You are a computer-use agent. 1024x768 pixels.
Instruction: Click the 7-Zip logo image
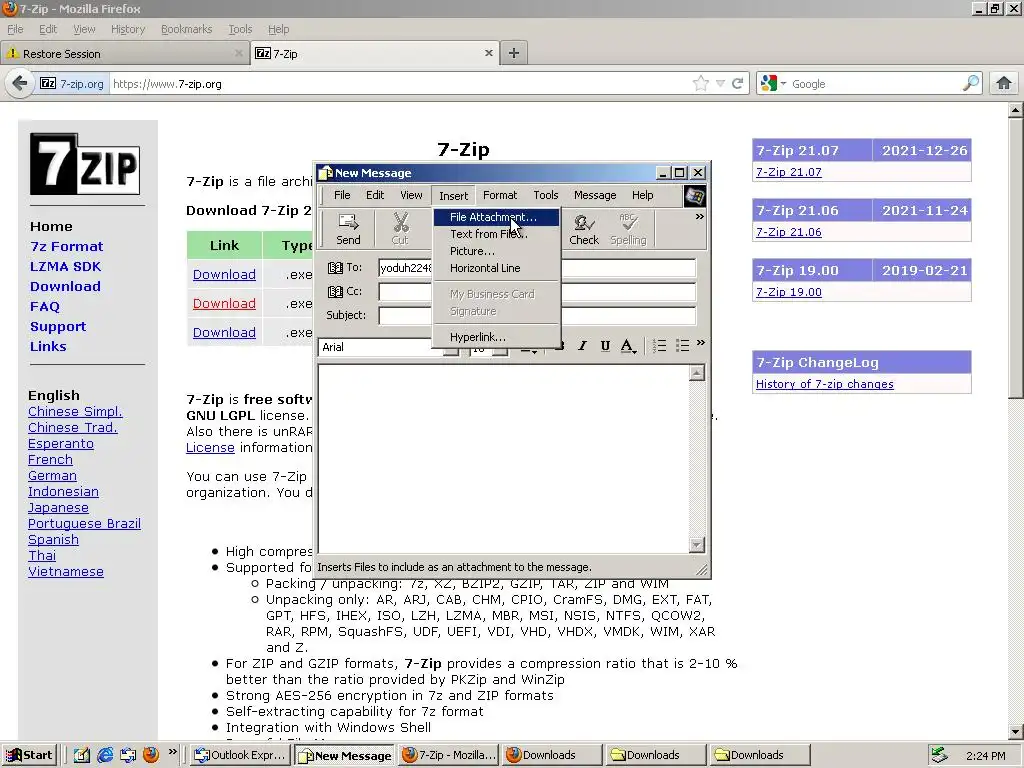[x=85, y=164]
